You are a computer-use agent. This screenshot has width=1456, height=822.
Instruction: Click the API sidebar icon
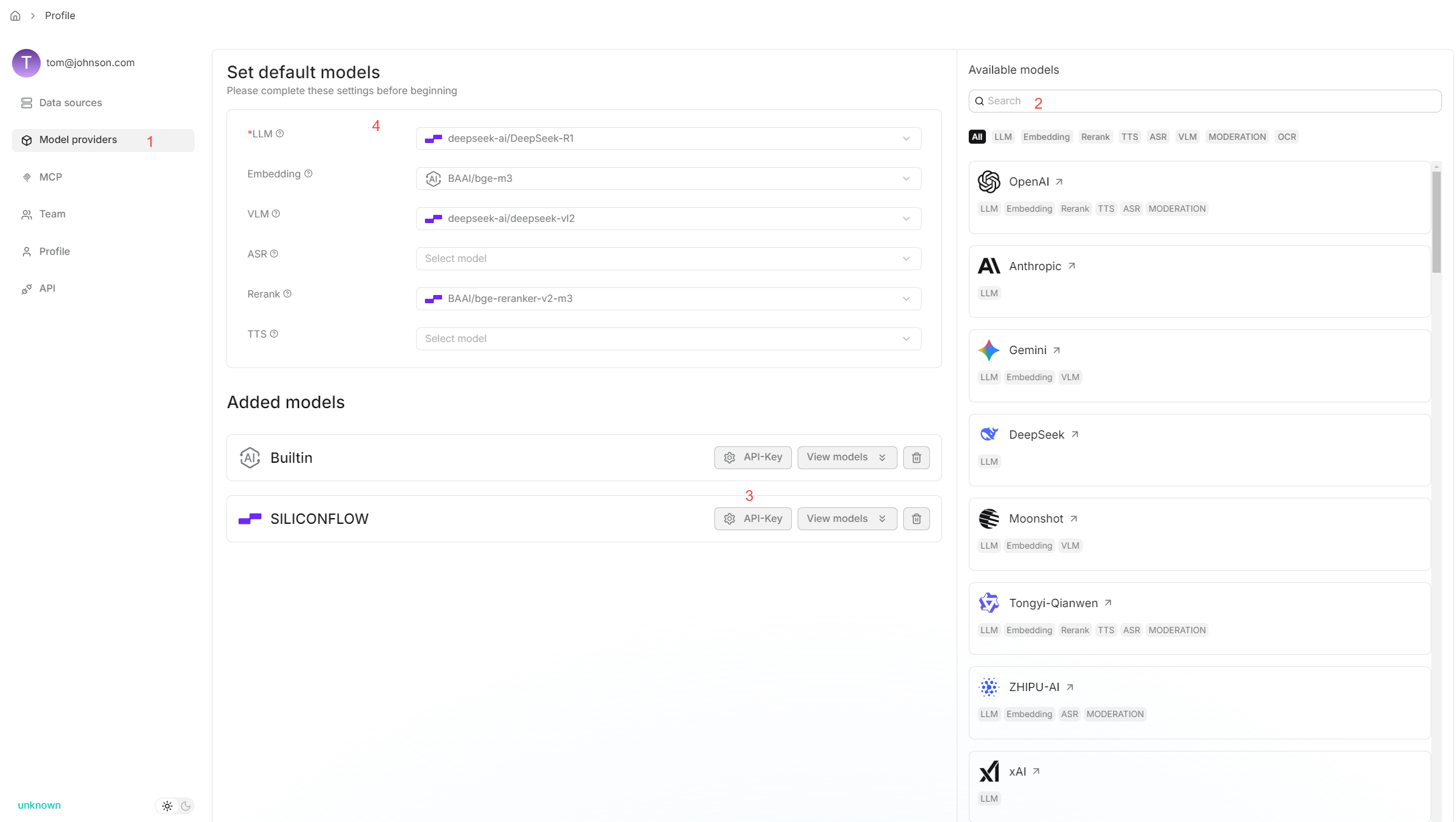pyautogui.click(x=27, y=289)
